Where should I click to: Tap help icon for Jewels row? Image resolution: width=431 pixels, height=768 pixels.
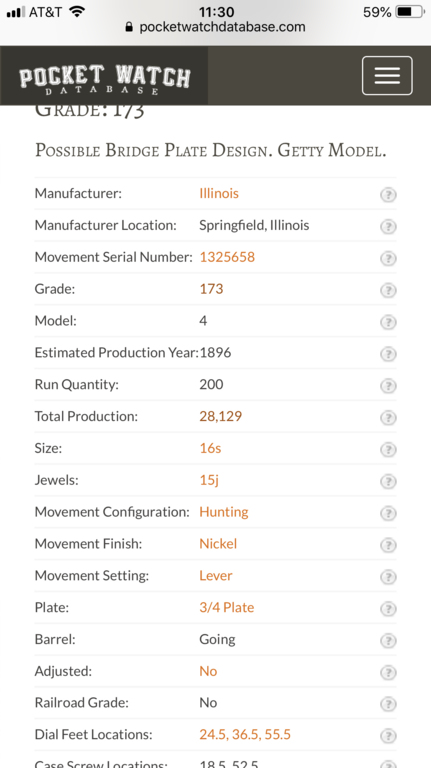[388, 481]
